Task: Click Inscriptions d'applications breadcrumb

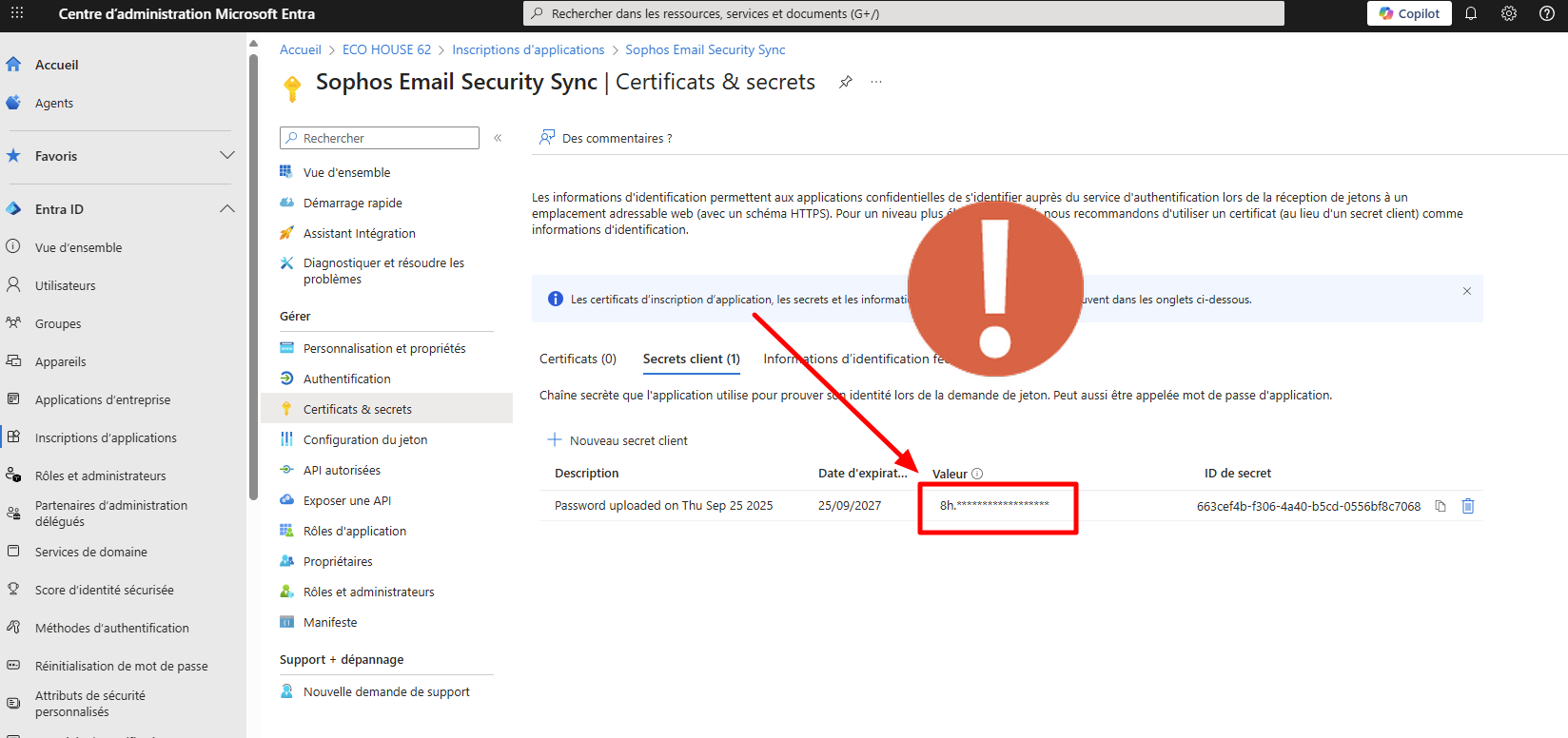Action: click(528, 49)
